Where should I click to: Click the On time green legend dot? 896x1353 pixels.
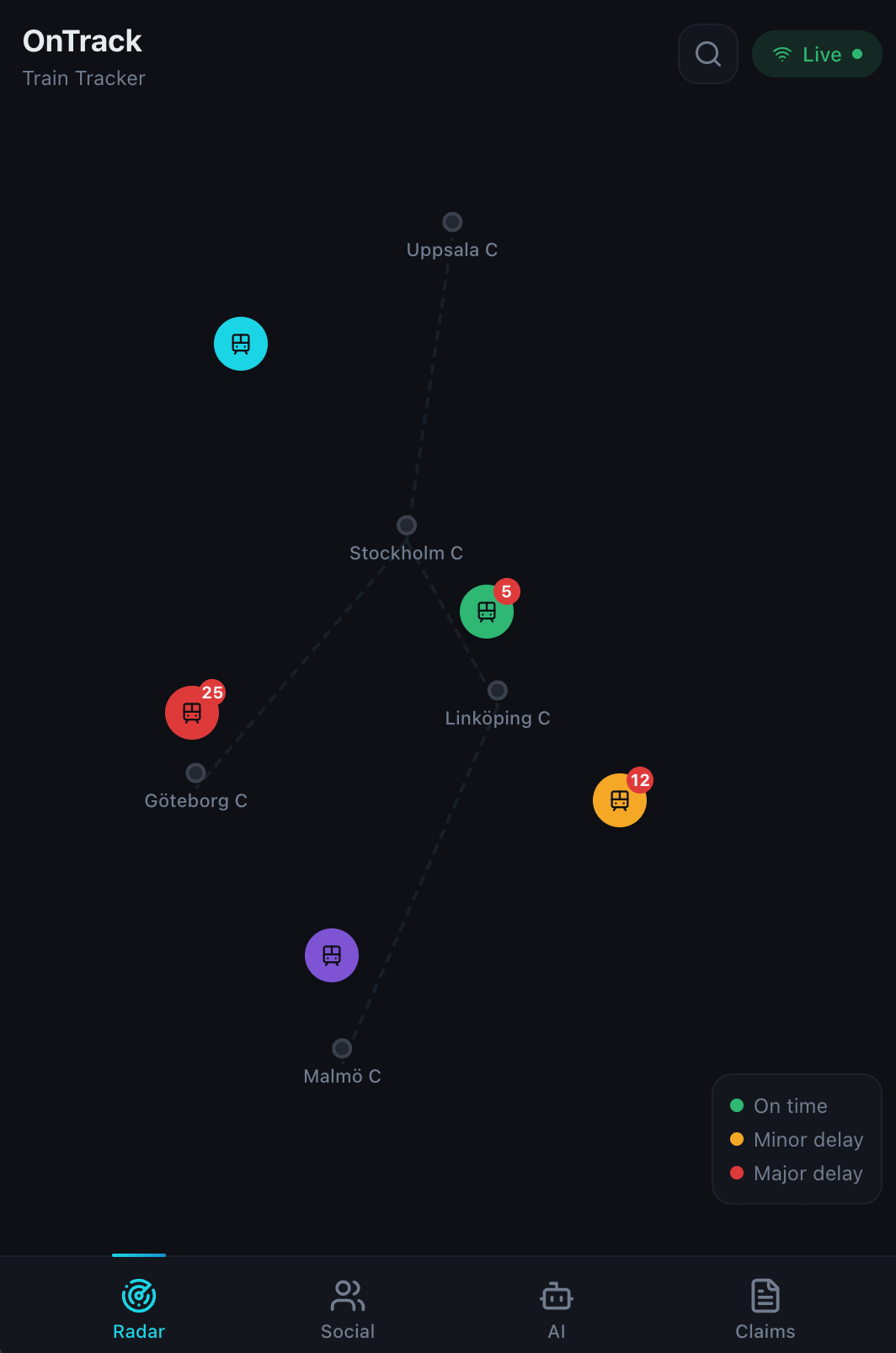click(x=737, y=1105)
